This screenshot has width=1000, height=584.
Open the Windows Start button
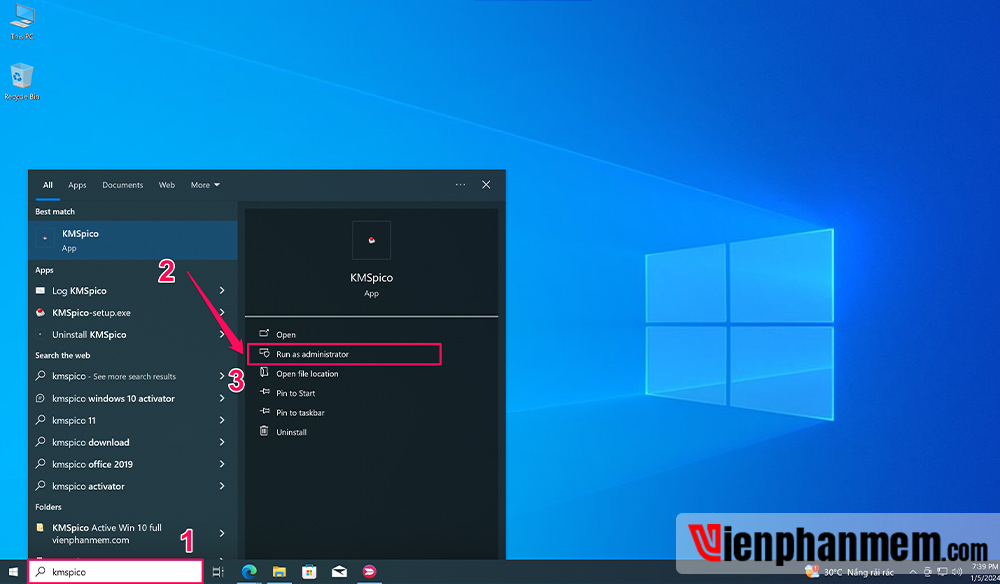point(14,572)
